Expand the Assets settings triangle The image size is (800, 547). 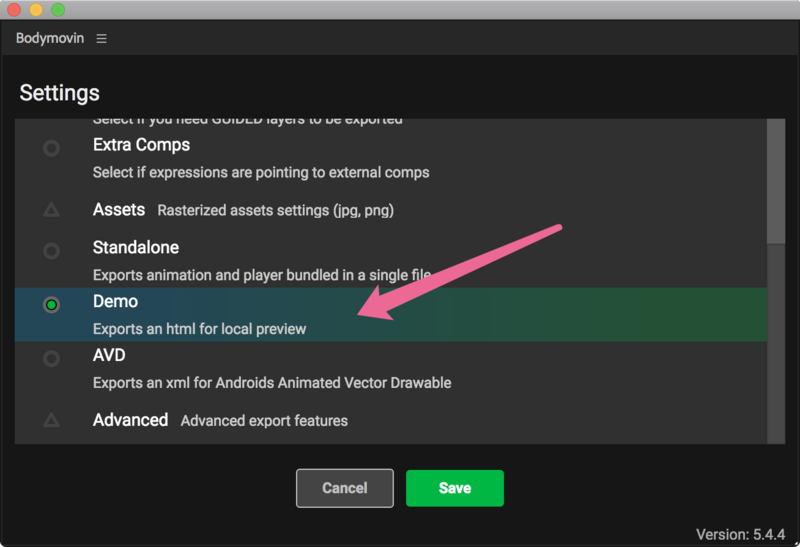51,210
